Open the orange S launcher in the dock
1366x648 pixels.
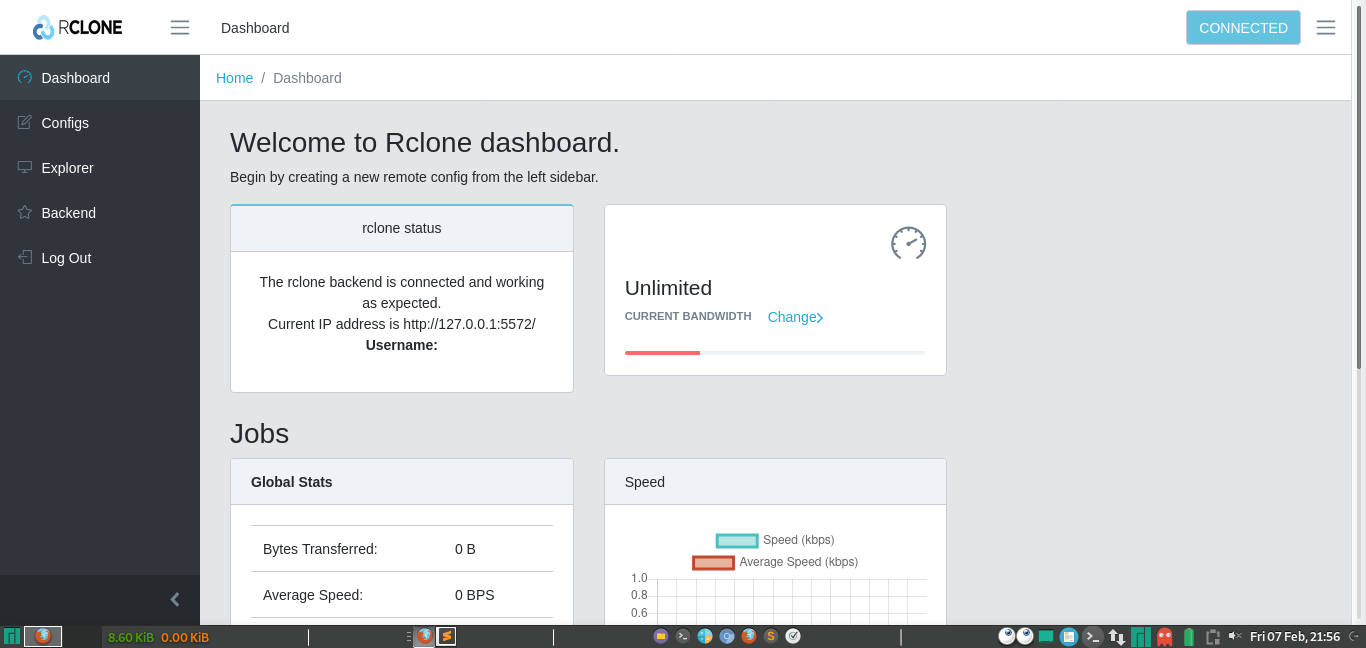coord(771,636)
